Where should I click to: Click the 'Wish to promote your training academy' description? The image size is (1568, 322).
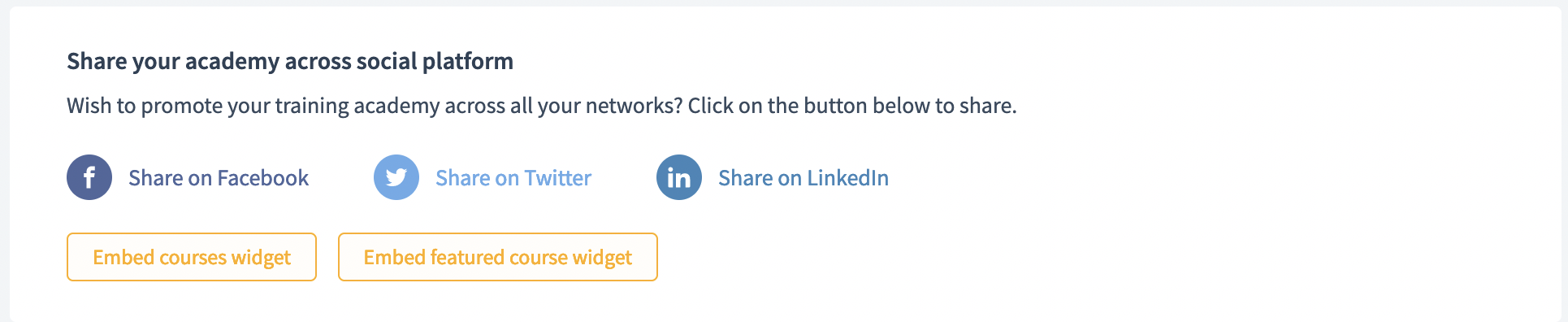click(542, 106)
